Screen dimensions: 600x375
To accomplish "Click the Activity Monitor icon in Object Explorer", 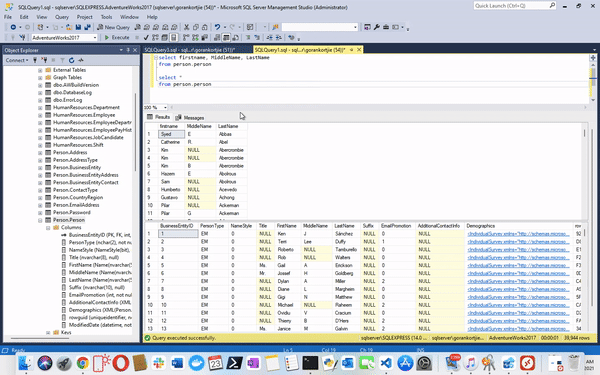I will (81, 60).
